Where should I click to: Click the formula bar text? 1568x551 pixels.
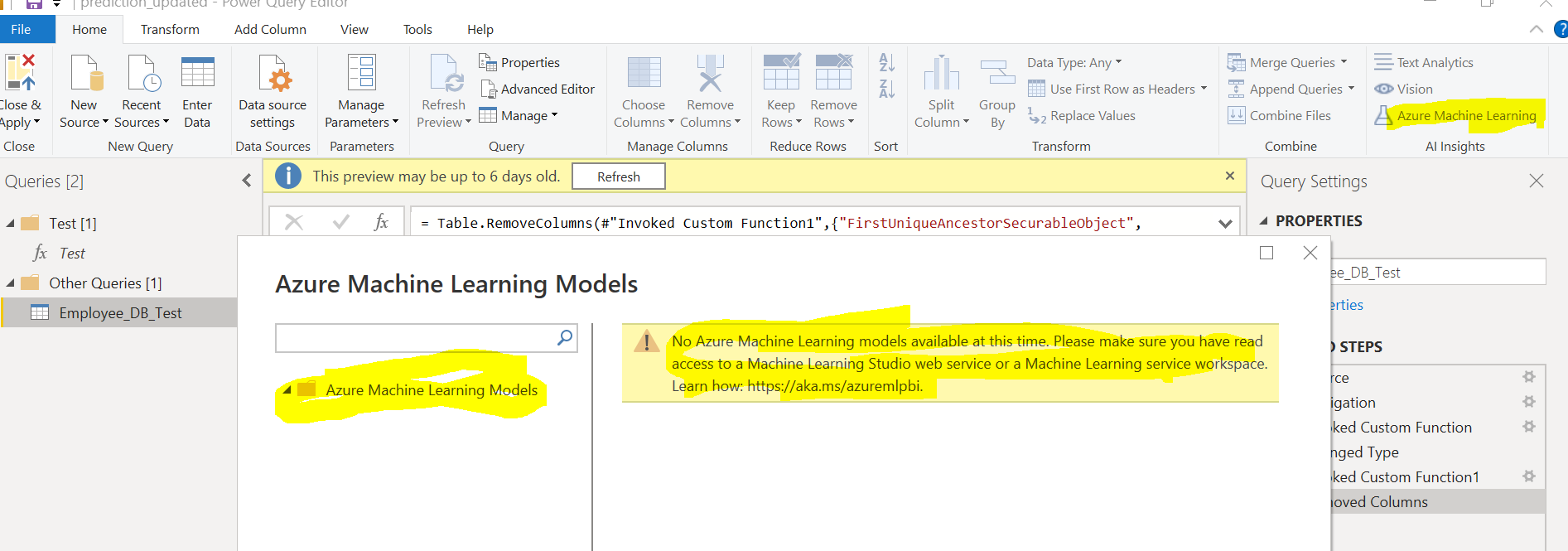(x=780, y=223)
